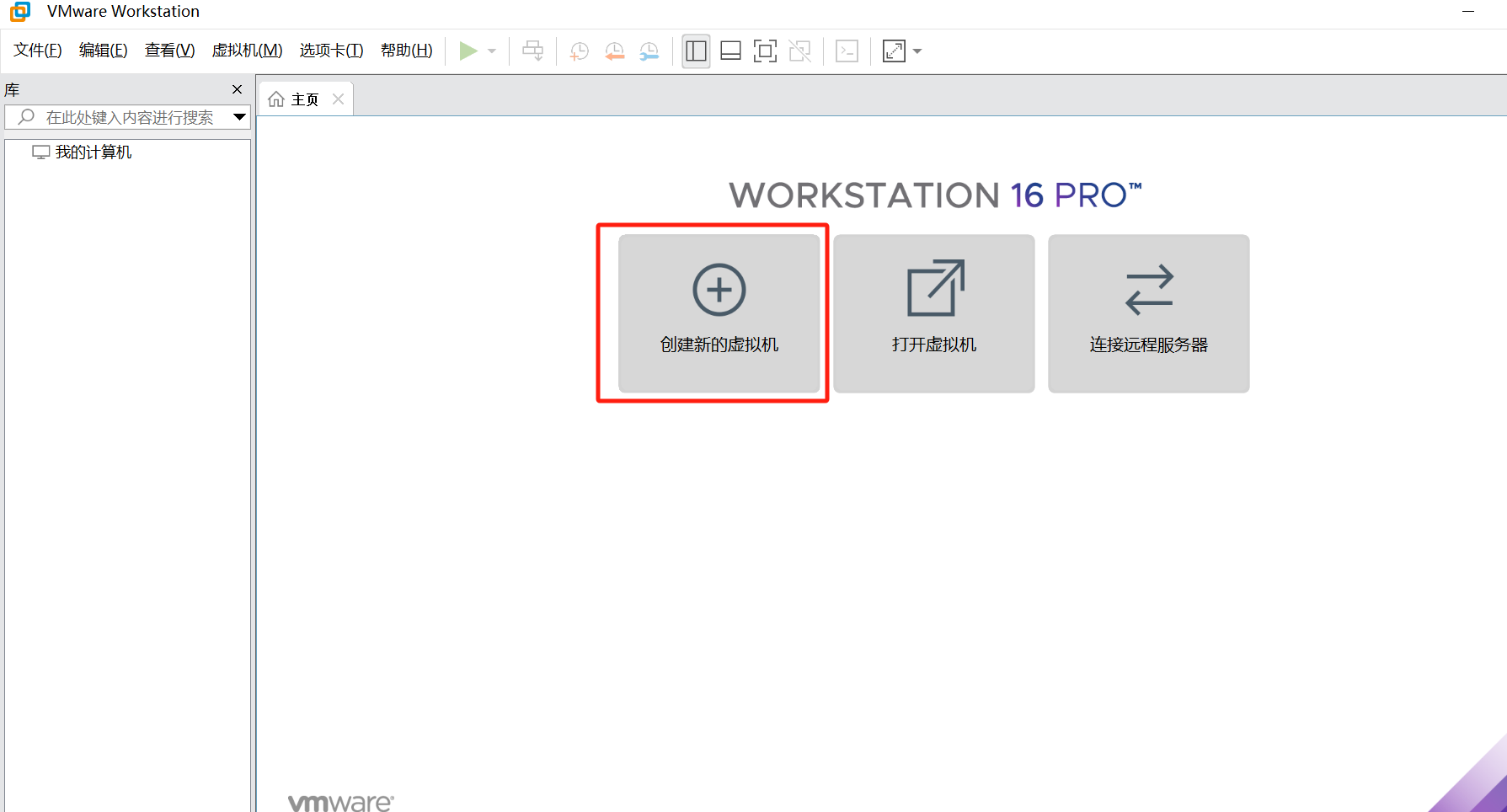Click 创建新的虚拟机 button

[x=719, y=313]
